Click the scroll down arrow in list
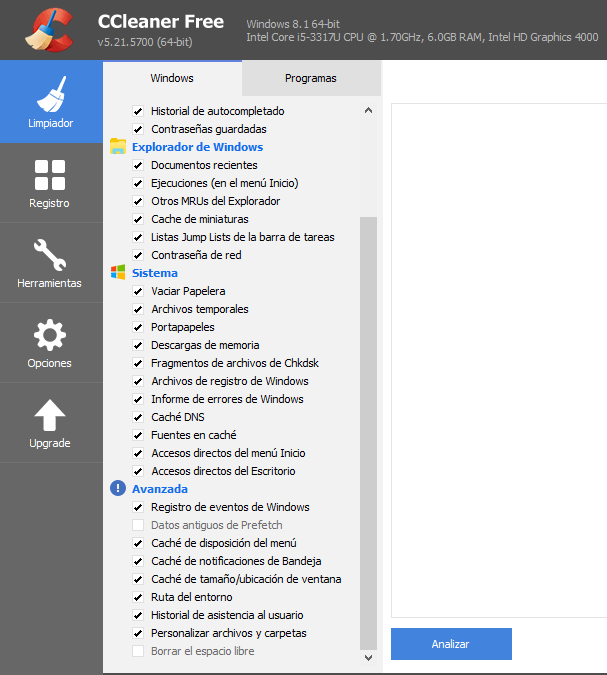 pos(368,658)
